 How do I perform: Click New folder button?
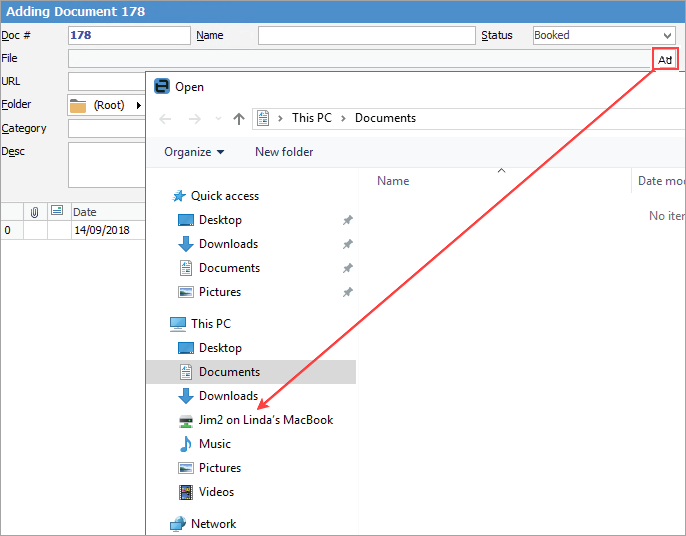coord(284,152)
